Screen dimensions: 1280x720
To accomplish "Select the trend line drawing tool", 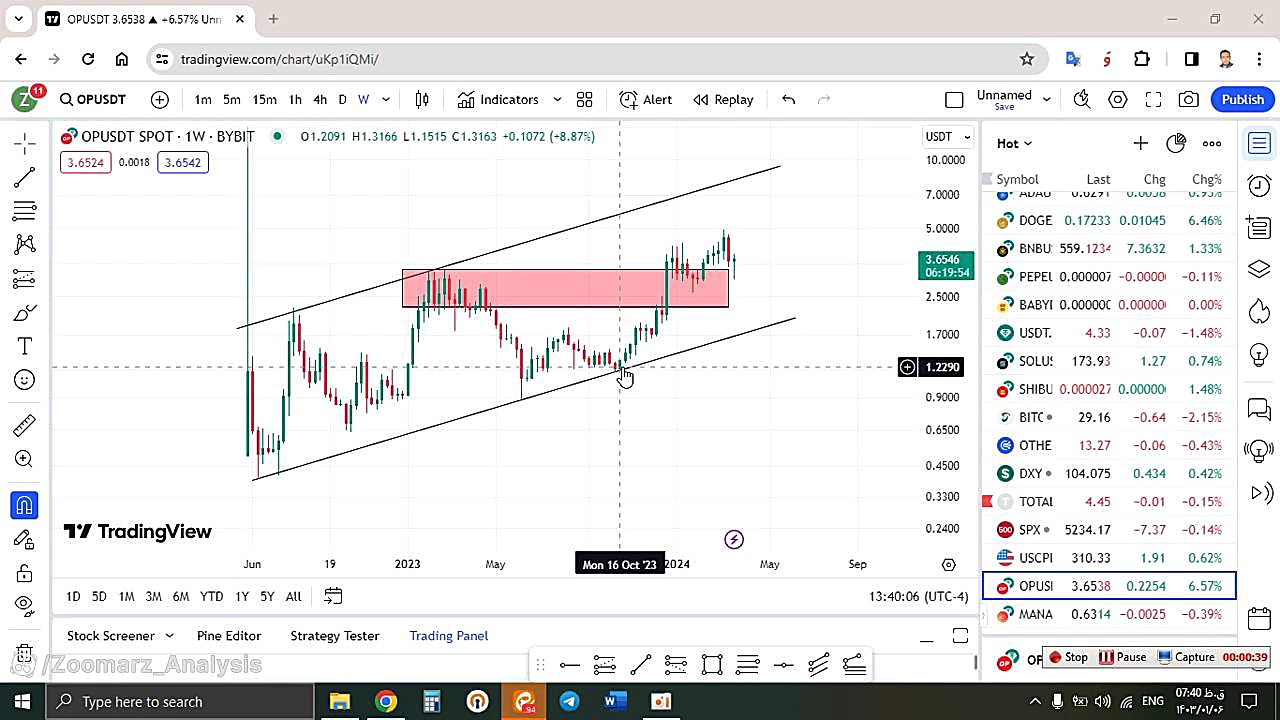I will (x=25, y=177).
